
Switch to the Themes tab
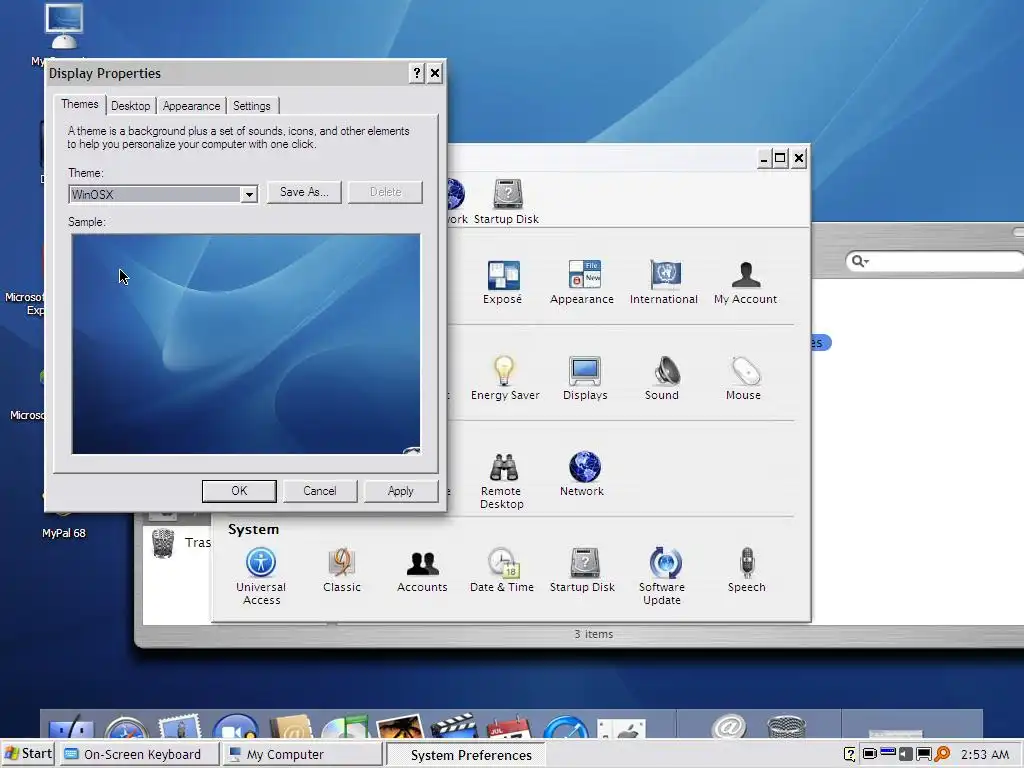pyautogui.click(x=80, y=104)
